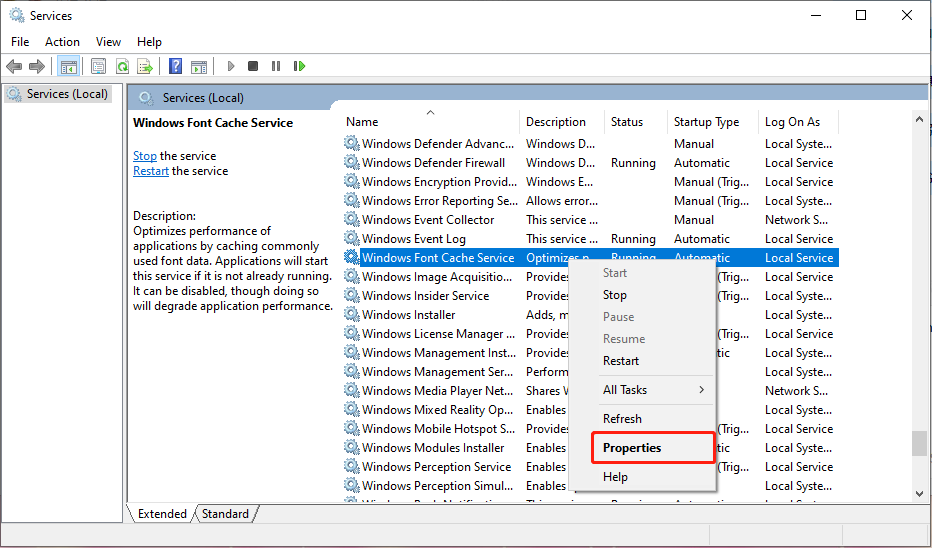932x548 pixels.
Task: Expand the All Tasks submenu
Action: 652,390
